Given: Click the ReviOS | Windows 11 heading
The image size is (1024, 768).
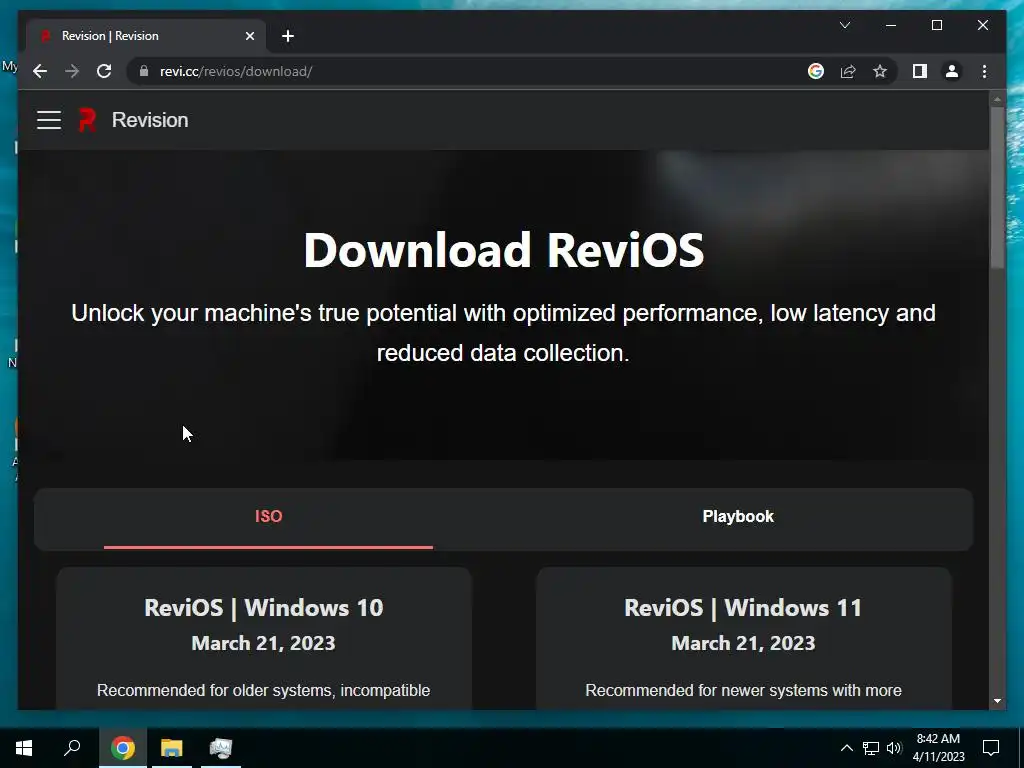Looking at the screenshot, I should pos(743,608).
